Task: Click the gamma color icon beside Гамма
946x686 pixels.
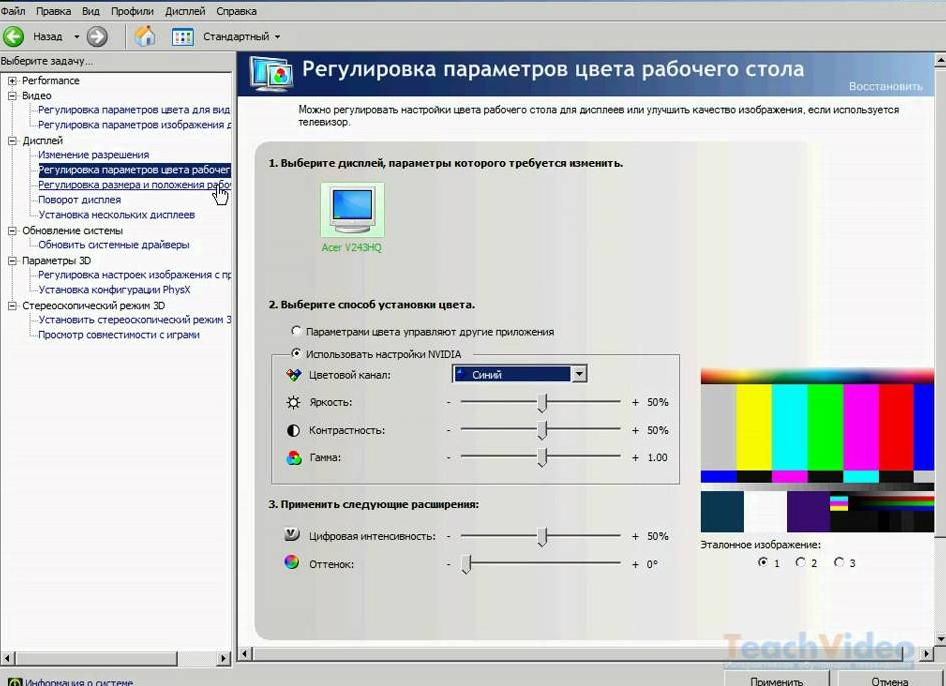Action: (x=294, y=457)
